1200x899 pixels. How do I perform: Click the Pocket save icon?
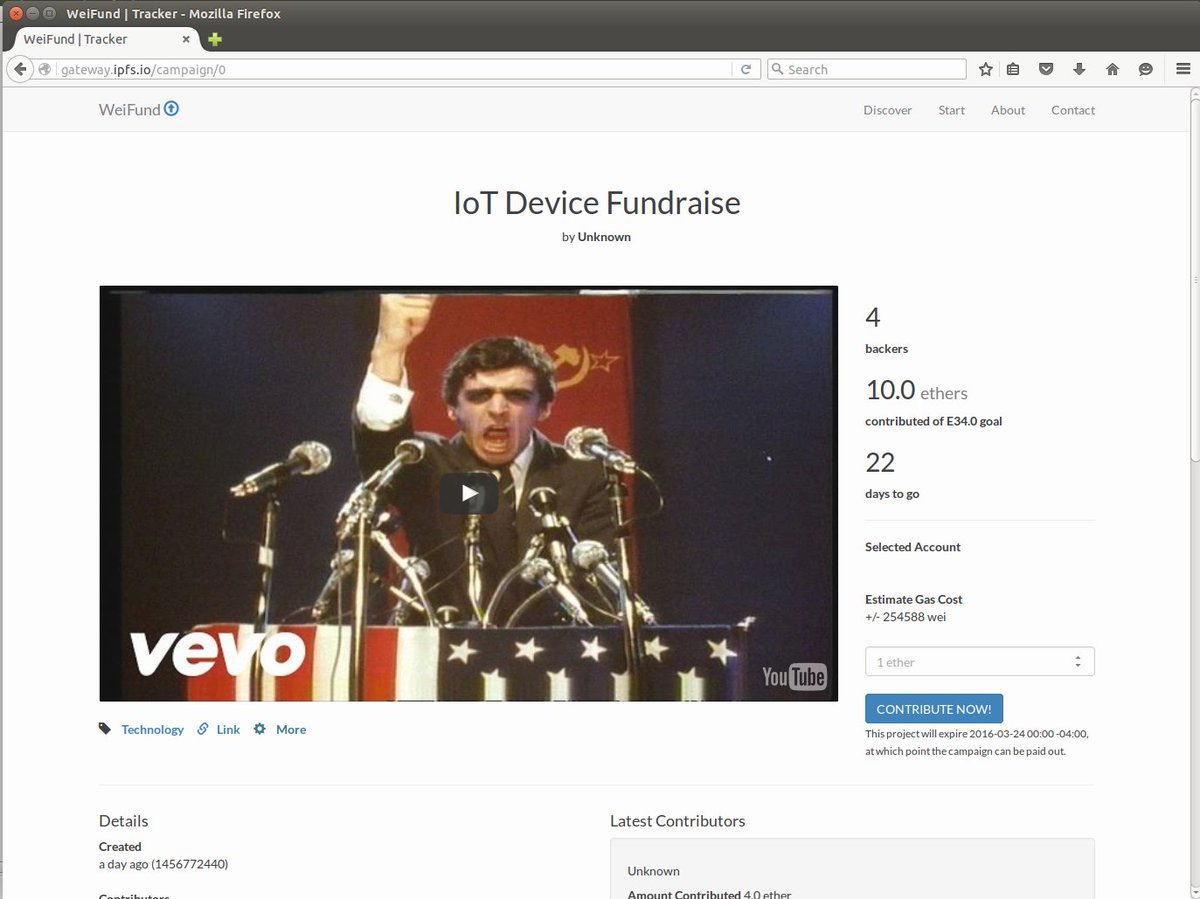point(1046,69)
